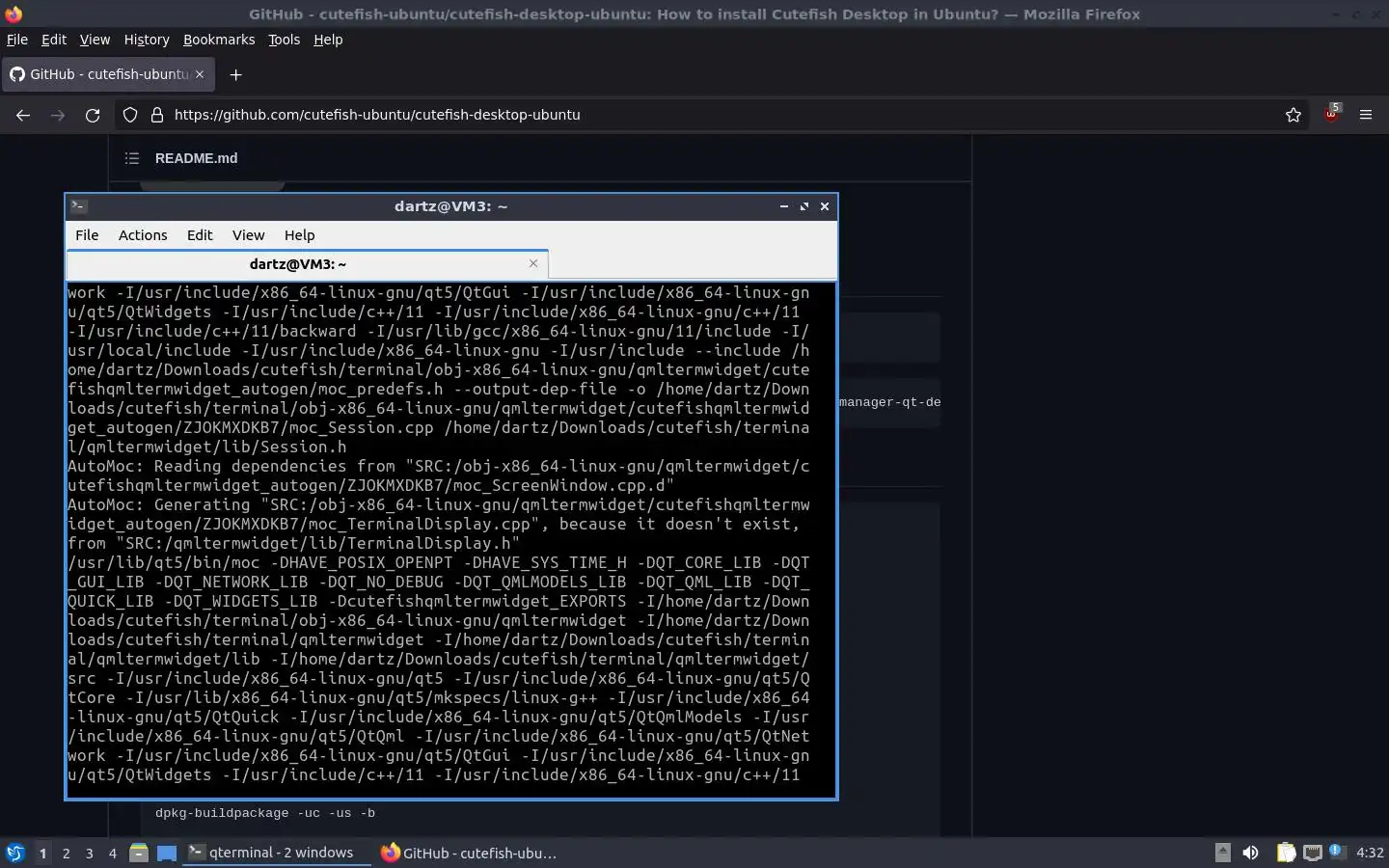Click the terminal output area
The image size is (1389, 868).
click(450, 539)
